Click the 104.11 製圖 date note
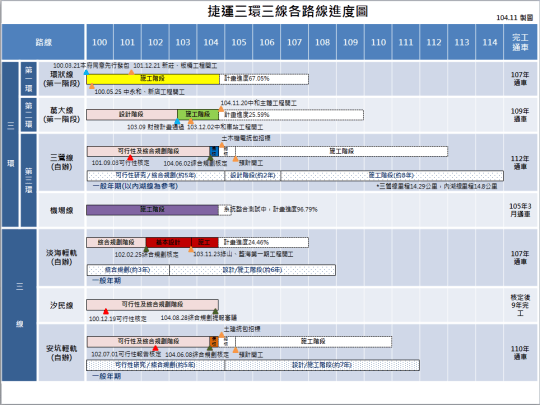This screenshot has height=405, width=540. point(515,18)
